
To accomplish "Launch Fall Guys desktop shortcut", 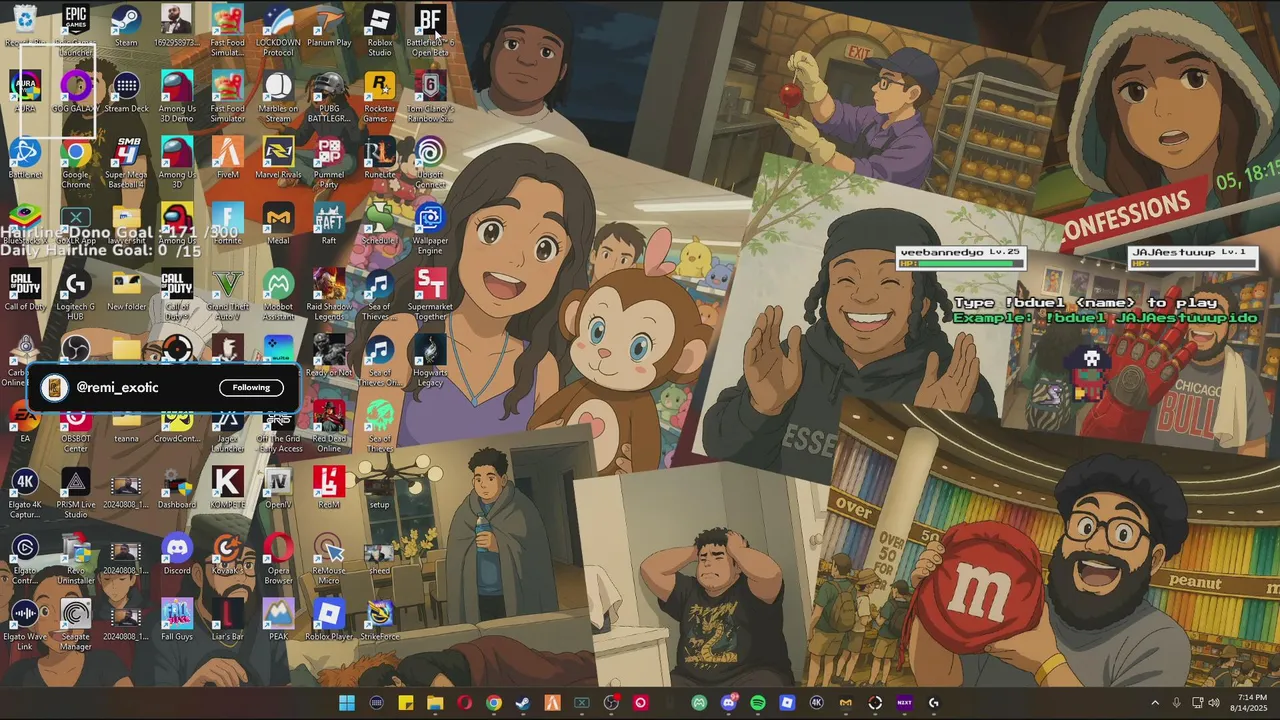I will coord(177,620).
